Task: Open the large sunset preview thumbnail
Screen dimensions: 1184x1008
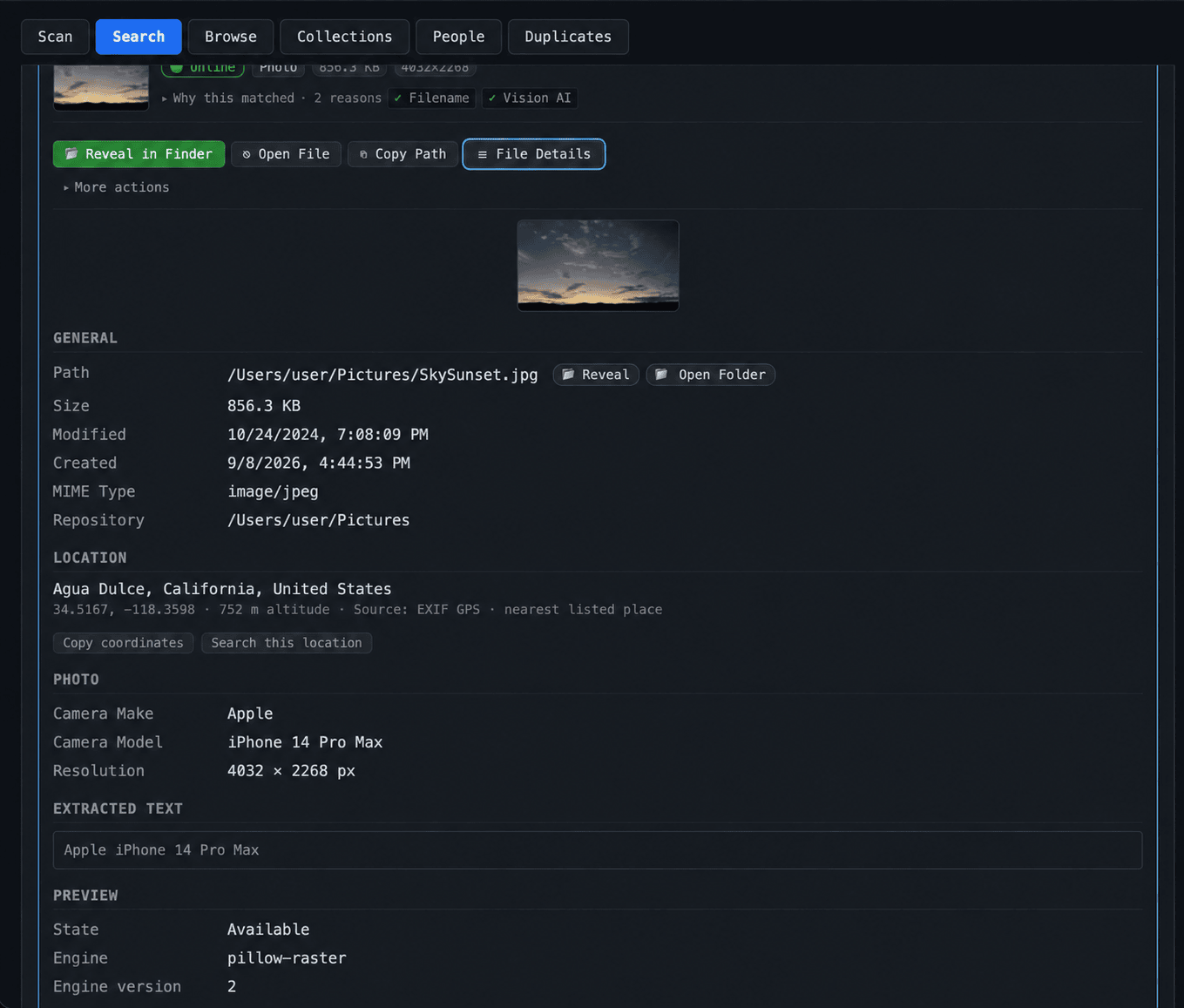Action: point(598,266)
